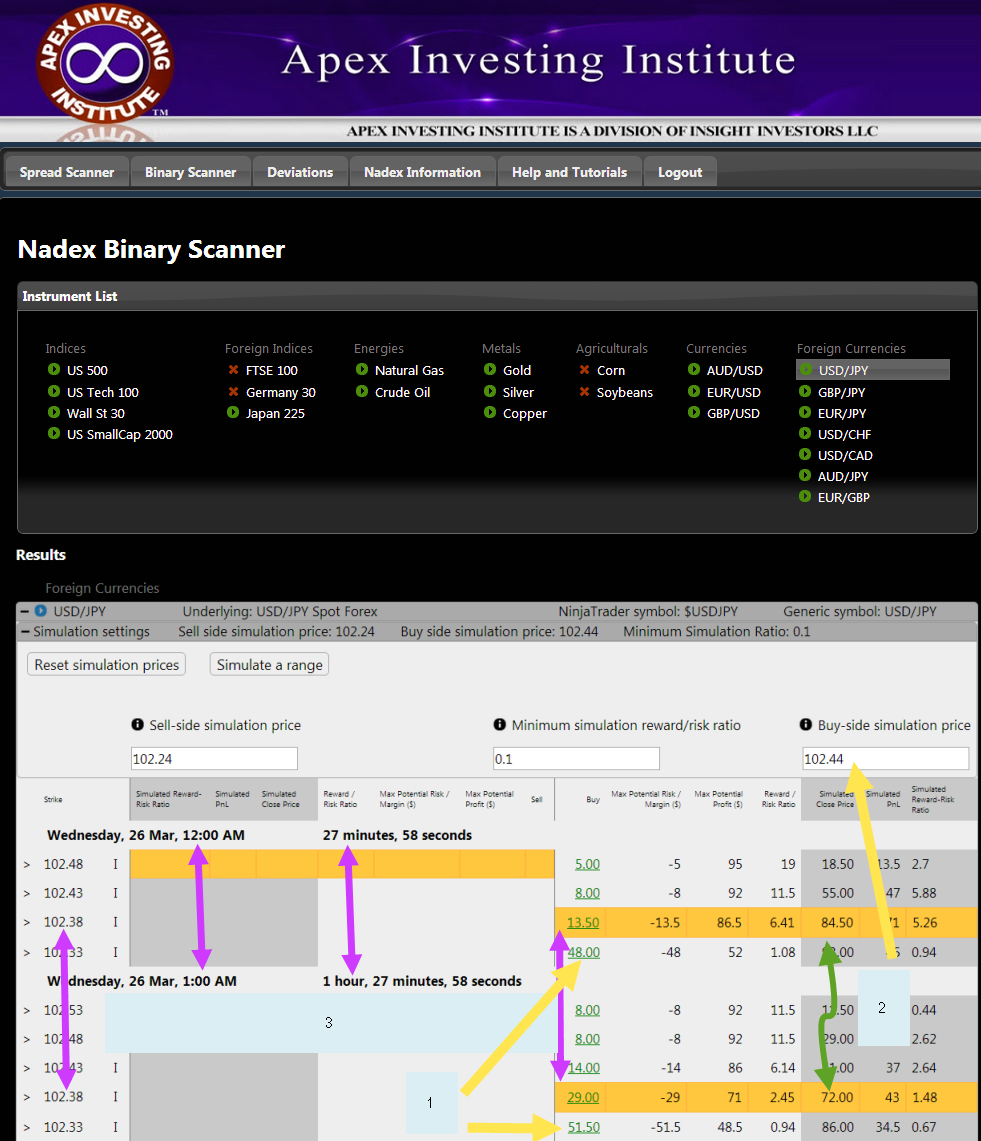Click the green icon beside Japan 225

233,413
